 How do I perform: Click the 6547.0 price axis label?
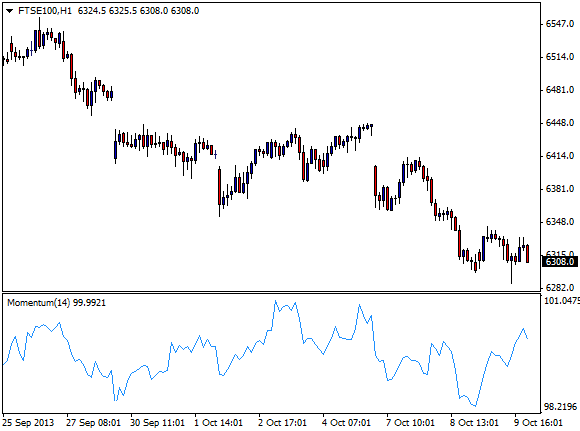pos(560,24)
